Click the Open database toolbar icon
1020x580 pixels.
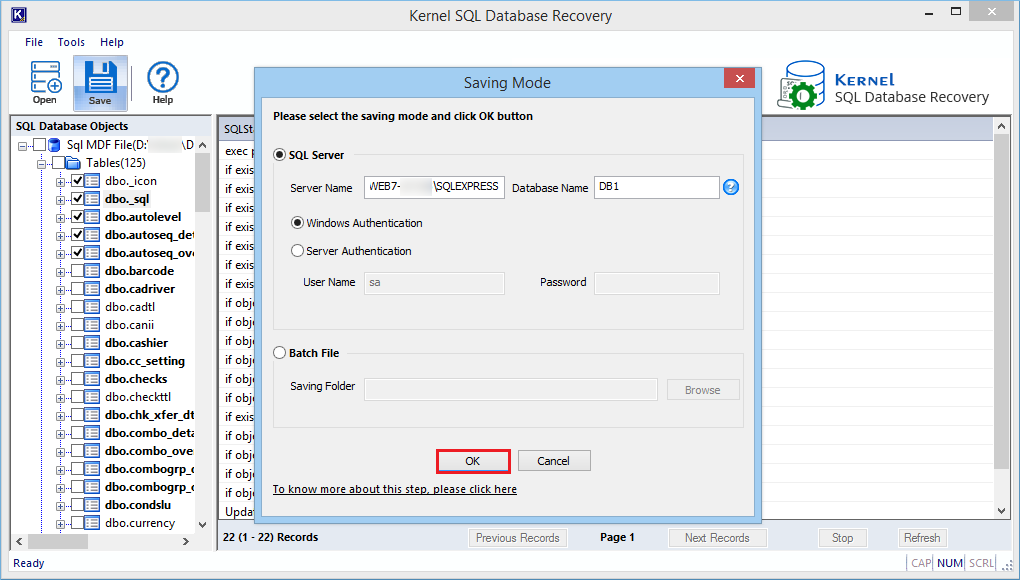tap(45, 77)
